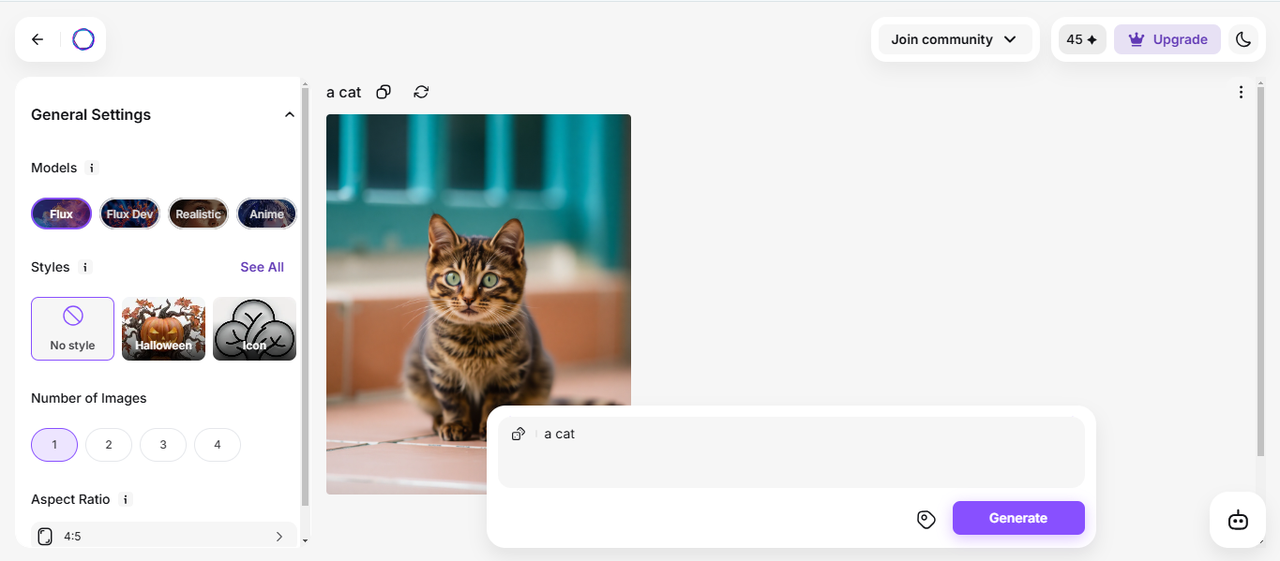Viewport: 1280px width, 561px height.
Task: Select the Realistic model
Action: tap(198, 214)
